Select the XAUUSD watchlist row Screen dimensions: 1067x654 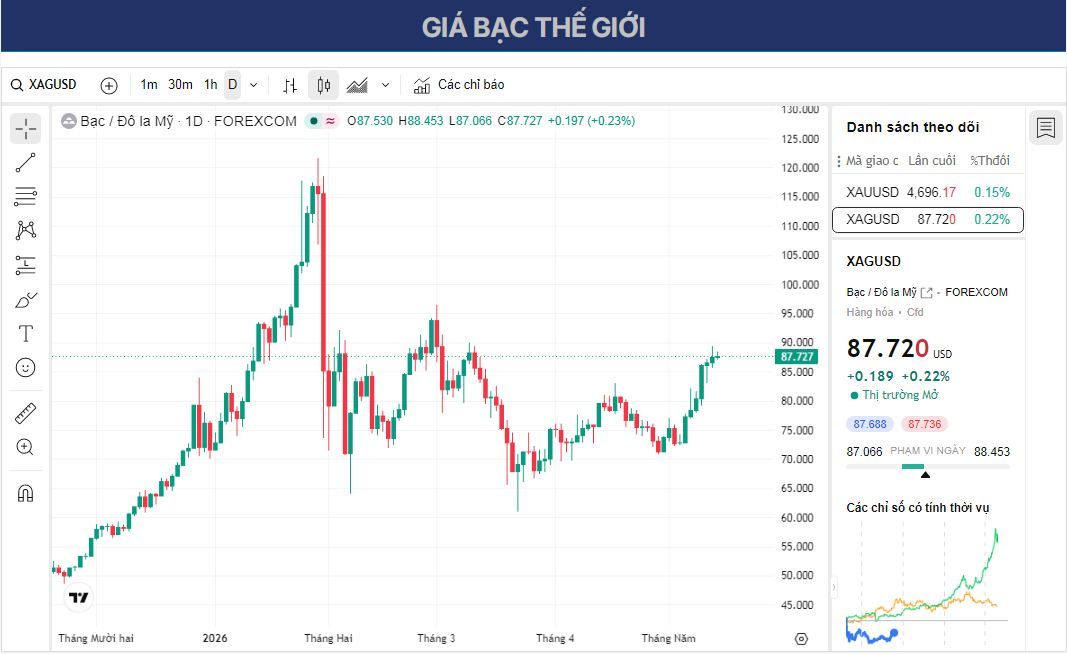pyautogui.click(x=928, y=193)
